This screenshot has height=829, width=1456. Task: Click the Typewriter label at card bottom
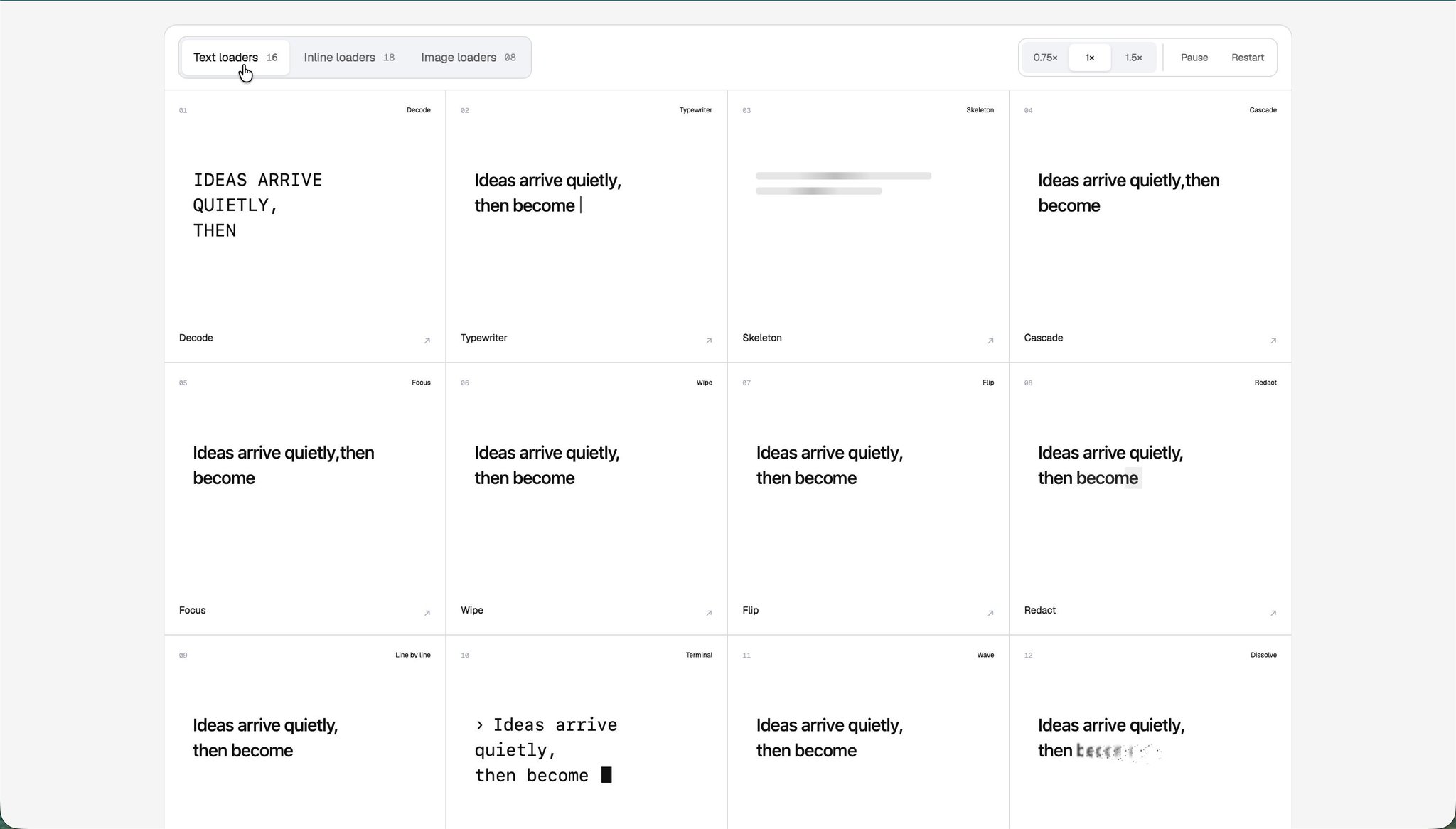click(483, 338)
